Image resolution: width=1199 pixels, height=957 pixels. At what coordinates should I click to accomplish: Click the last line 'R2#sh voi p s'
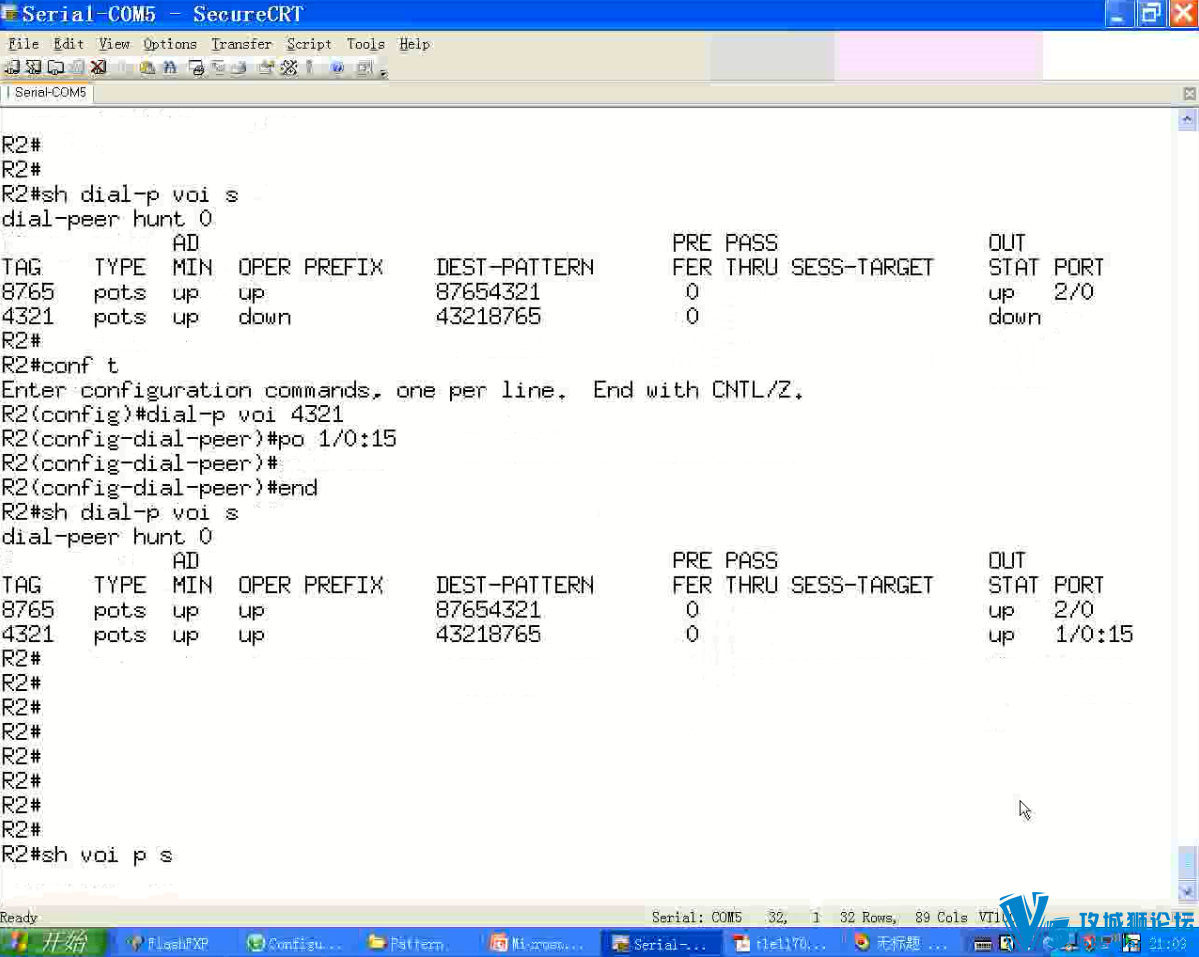pyautogui.click(x=87, y=855)
